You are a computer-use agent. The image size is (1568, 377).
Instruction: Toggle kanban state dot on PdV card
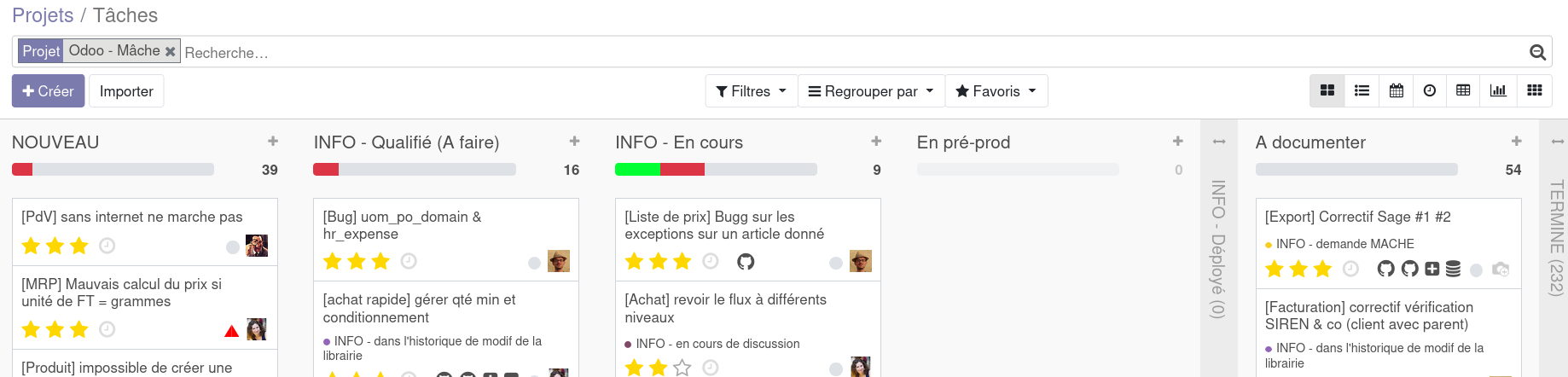click(x=232, y=247)
